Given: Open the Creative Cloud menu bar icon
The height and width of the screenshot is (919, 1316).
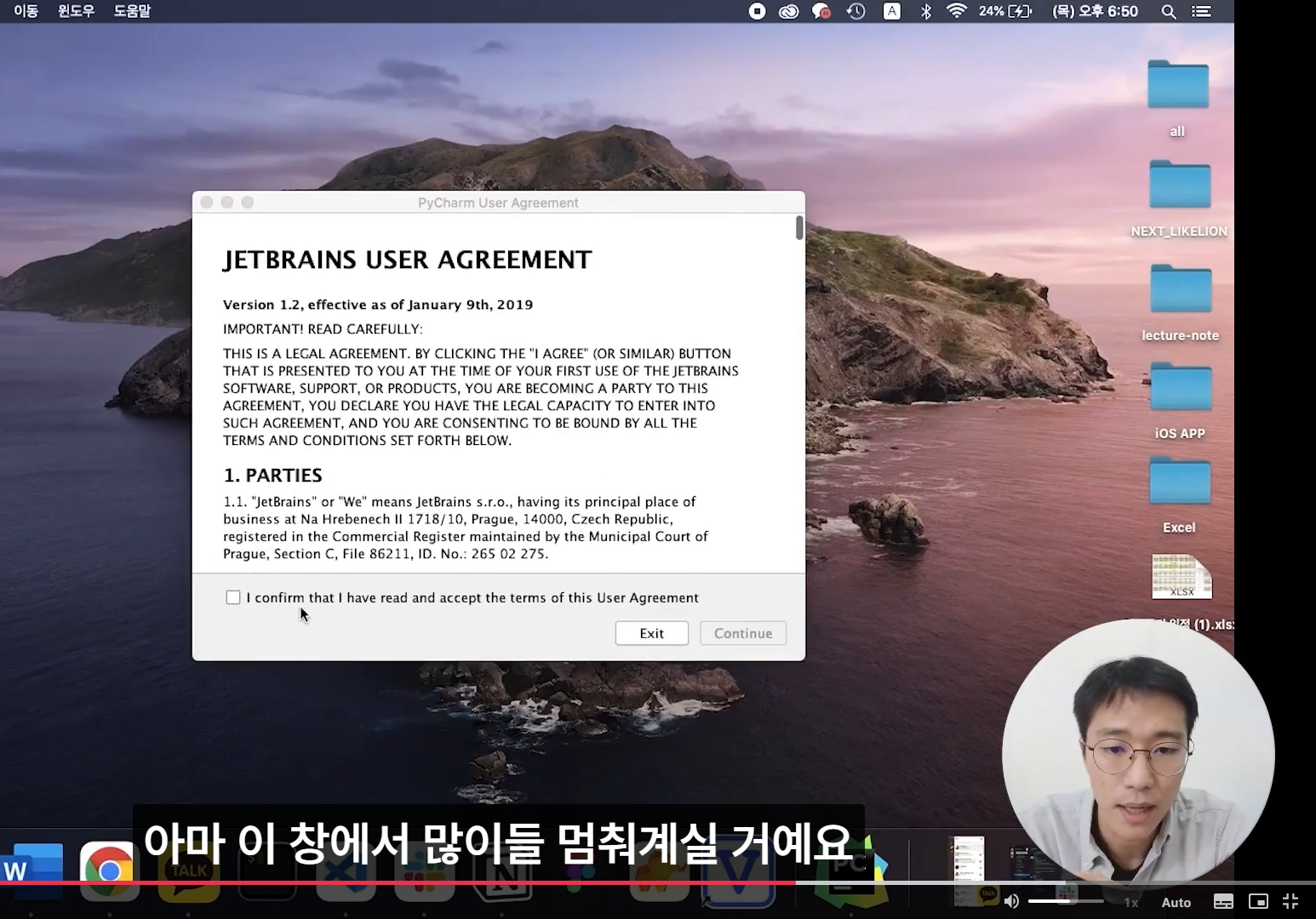Looking at the screenshot, I should 789,11.
